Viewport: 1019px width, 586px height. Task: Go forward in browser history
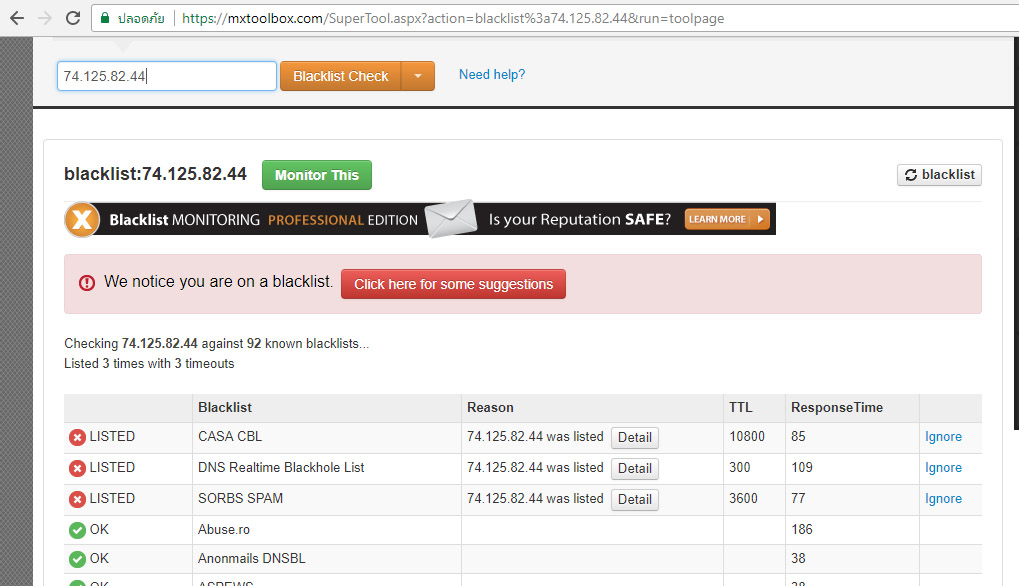(45, 18)
